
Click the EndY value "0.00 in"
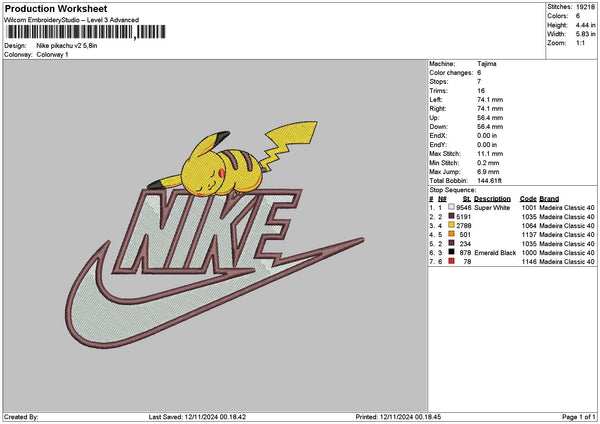(487, 145)
